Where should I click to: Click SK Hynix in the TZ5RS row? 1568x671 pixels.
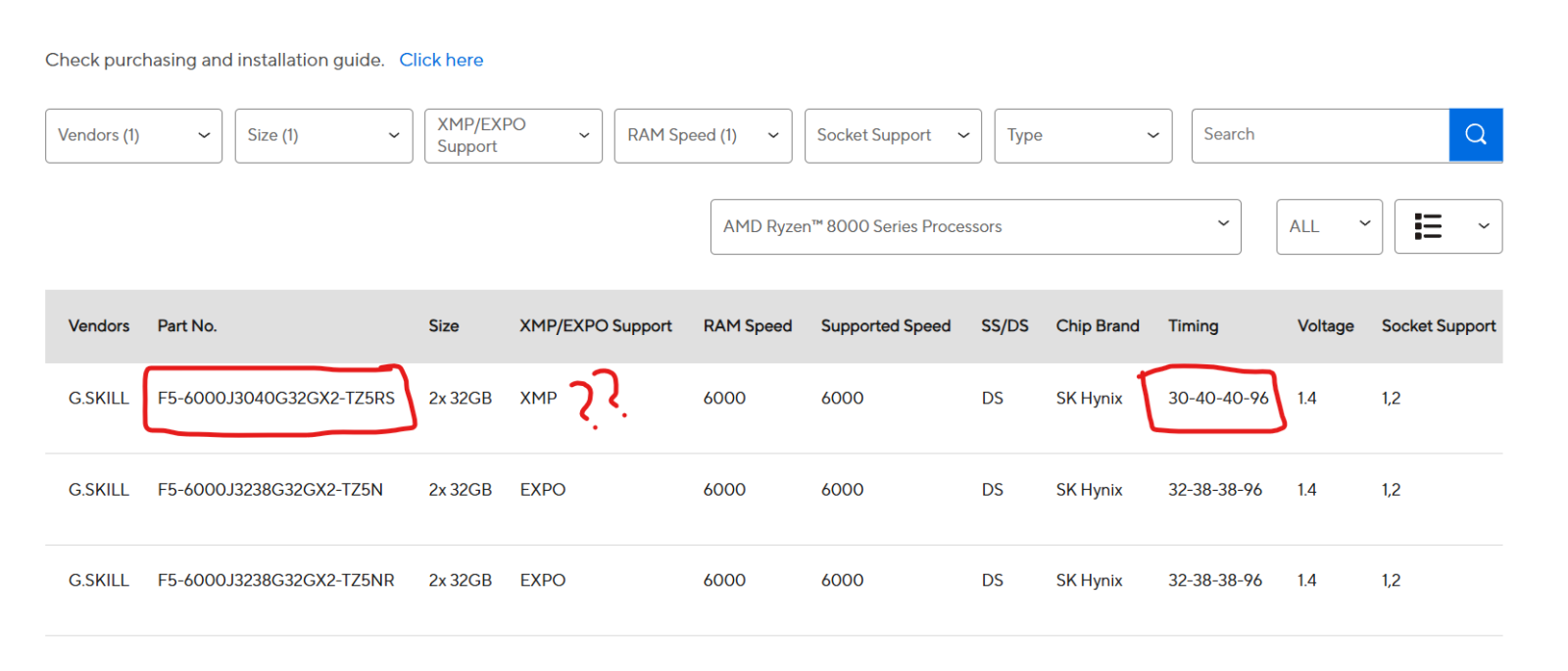pos(1090,399)
